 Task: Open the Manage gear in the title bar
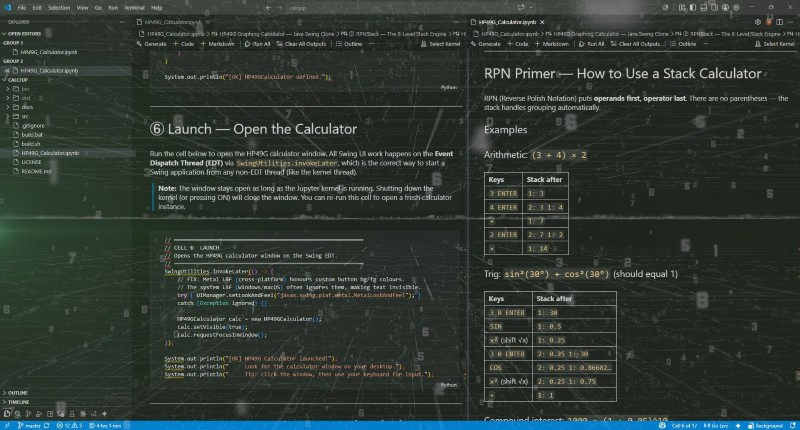(736, 8)
